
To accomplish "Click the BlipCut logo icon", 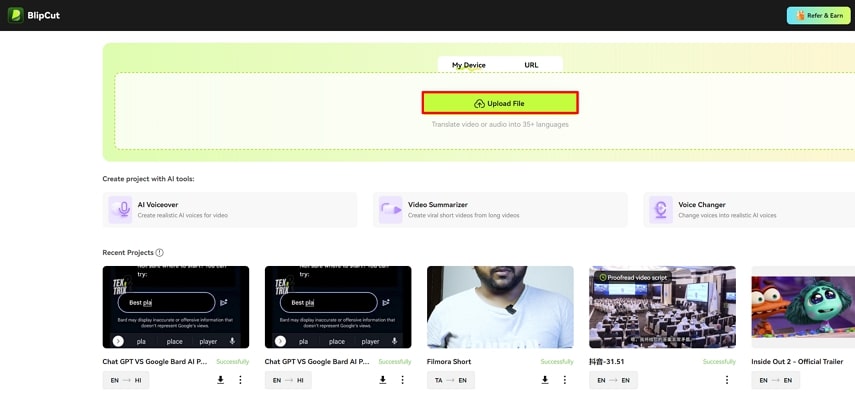I will (15, 15).
